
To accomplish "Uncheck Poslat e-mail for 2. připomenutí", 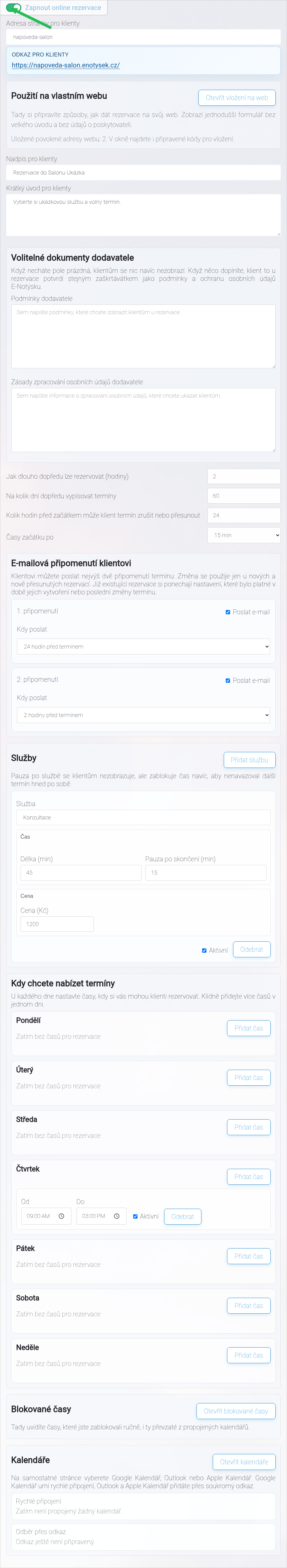I will tap(228, 680).
